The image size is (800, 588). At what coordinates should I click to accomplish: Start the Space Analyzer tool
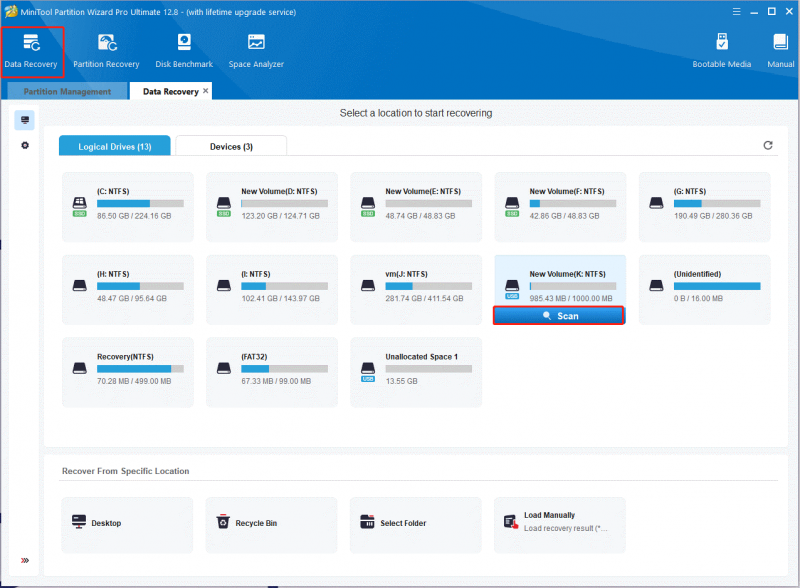pyautogui.click(x=256, y=51)
